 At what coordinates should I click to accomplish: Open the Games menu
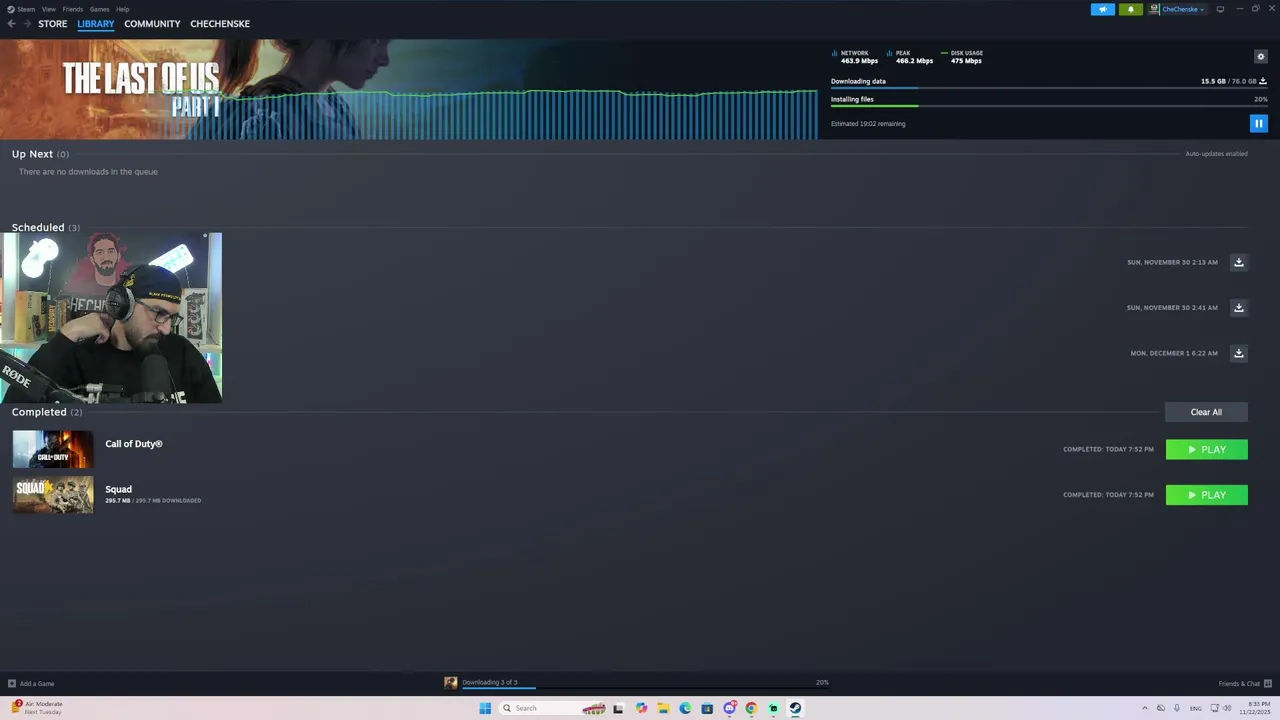pyautogui.click(x=99, y=9)
